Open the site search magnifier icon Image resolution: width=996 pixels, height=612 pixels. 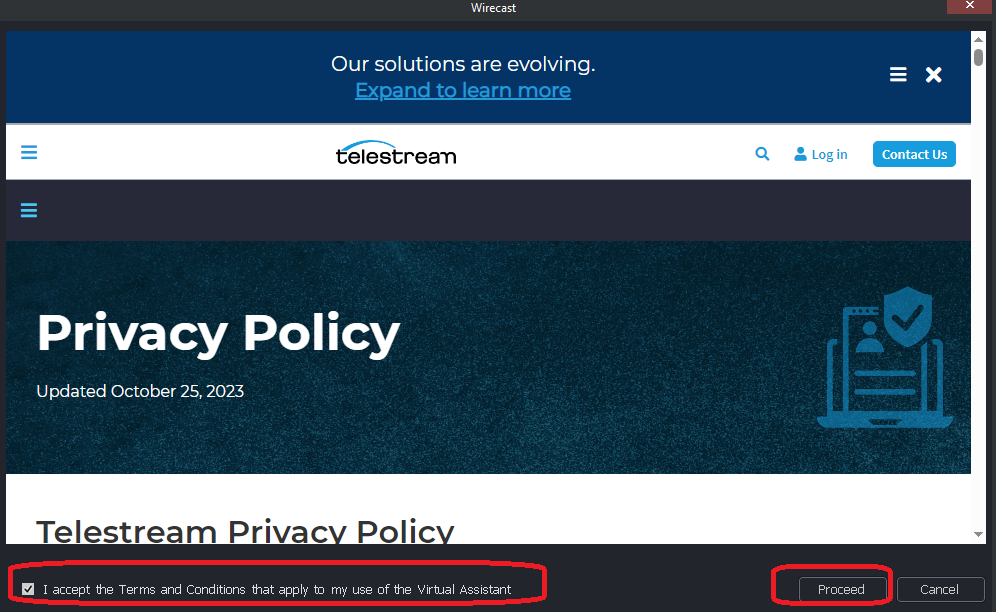762,154
